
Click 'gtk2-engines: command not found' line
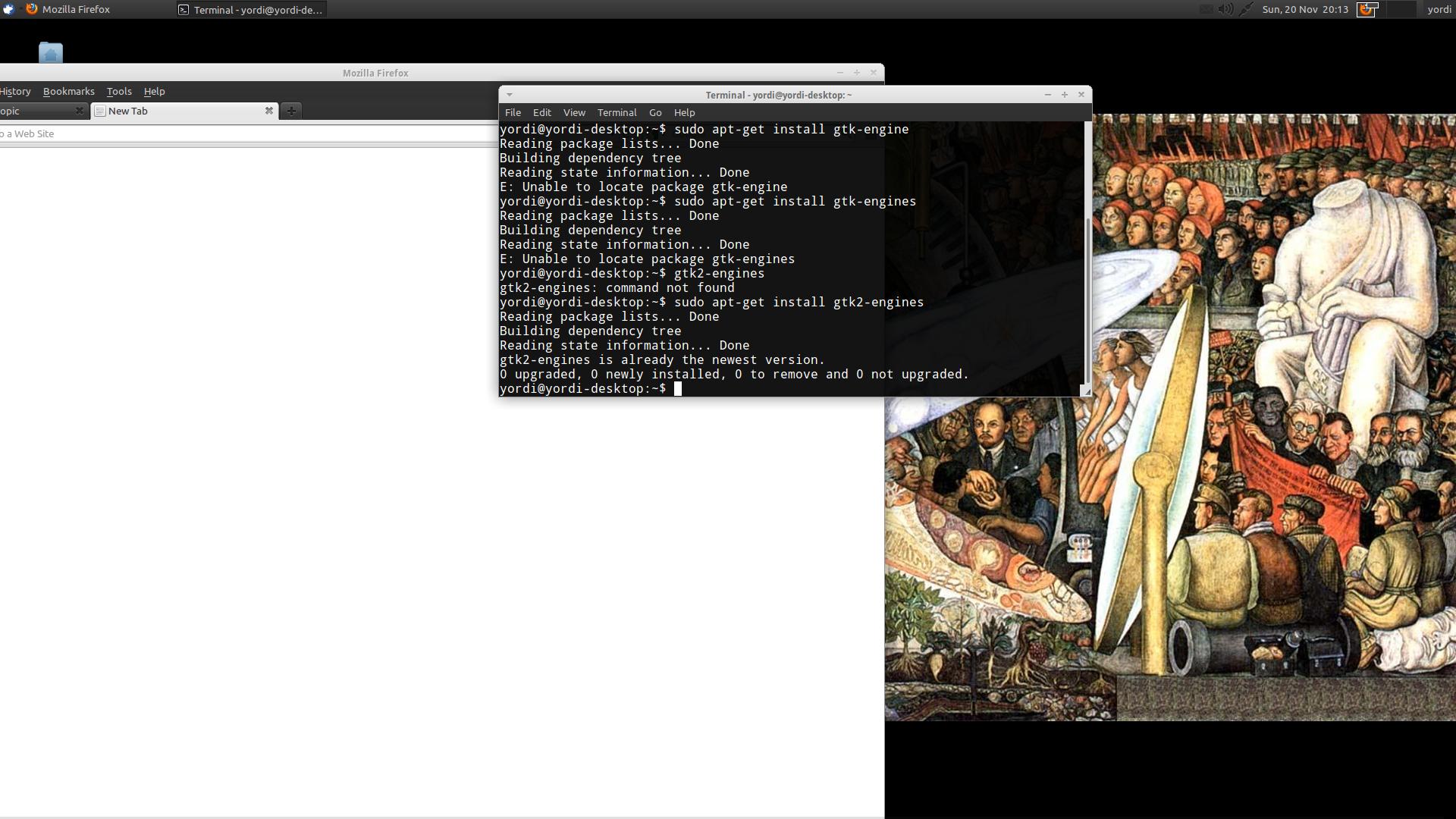coord(617,287)
